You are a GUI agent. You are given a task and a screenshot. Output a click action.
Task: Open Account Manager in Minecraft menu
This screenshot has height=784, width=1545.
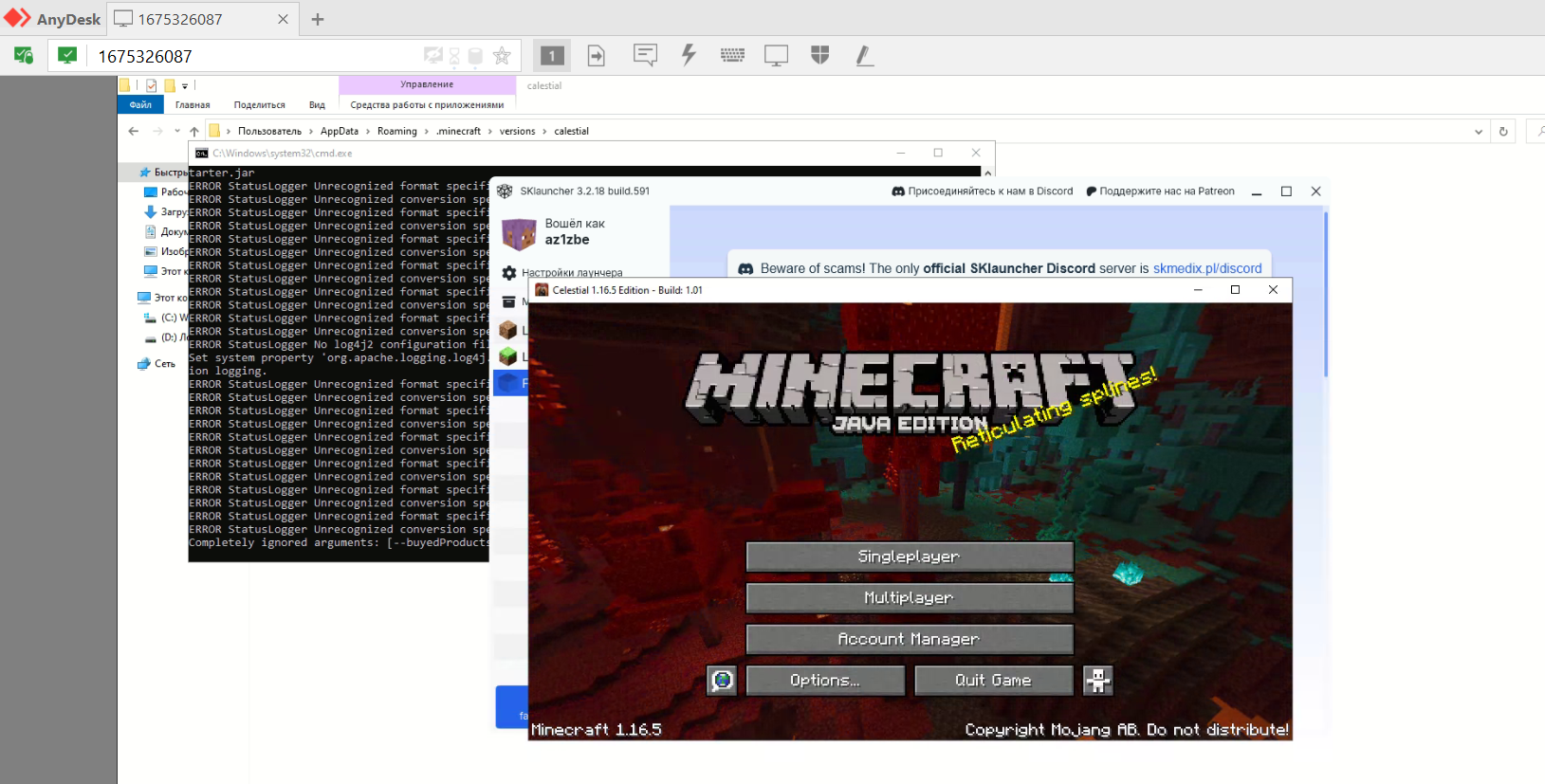(x=910, y=639)
